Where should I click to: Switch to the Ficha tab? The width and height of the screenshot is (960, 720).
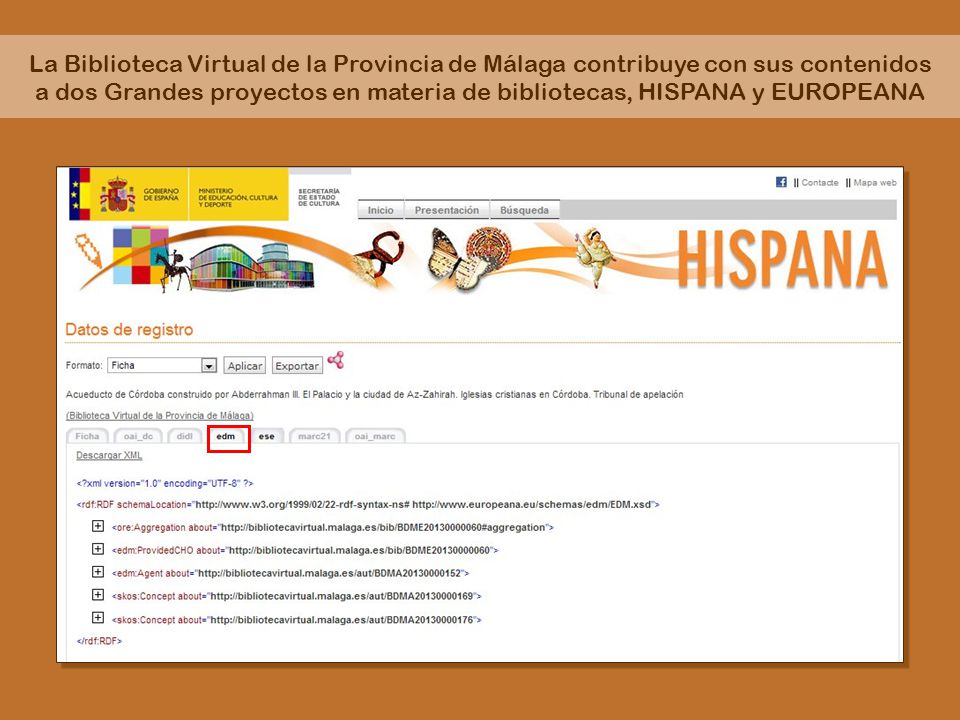tap(87, 436)
